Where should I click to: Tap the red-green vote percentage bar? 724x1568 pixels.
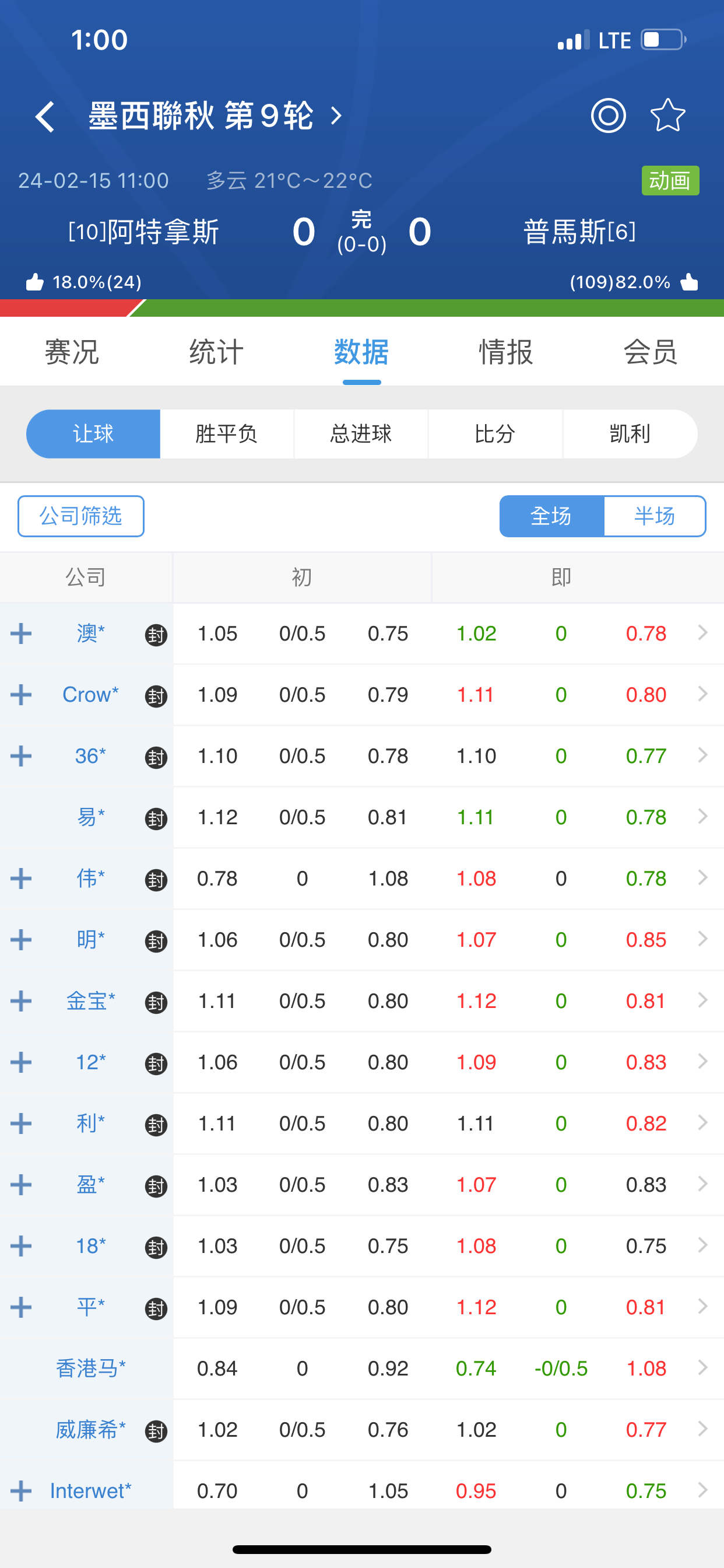point(362,308)
